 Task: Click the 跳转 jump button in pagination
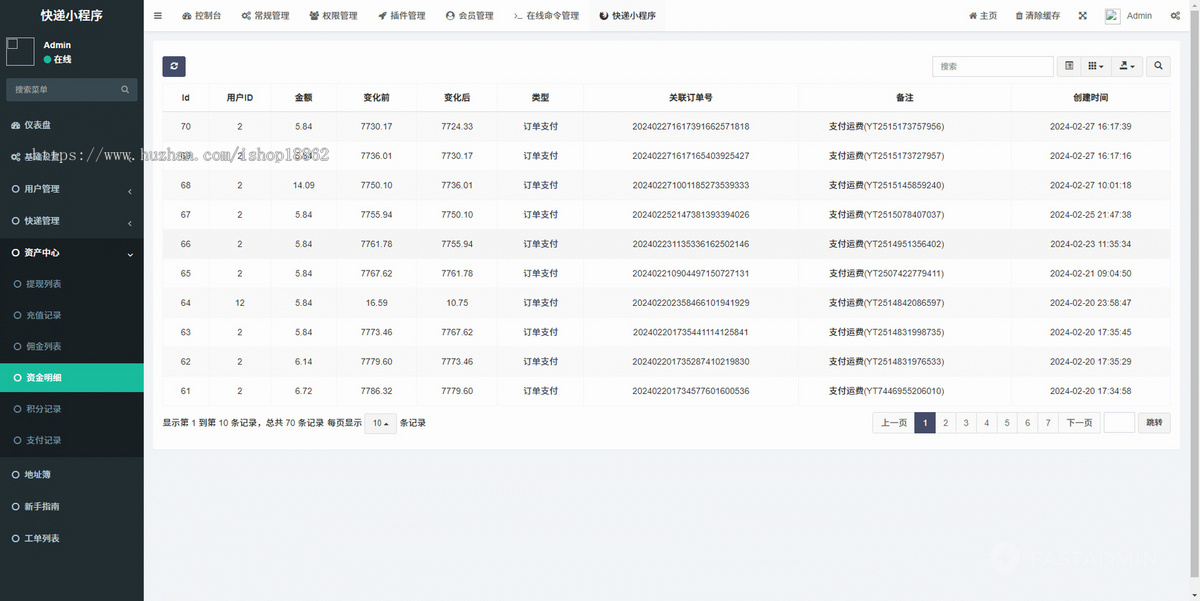click(1152, 422)
